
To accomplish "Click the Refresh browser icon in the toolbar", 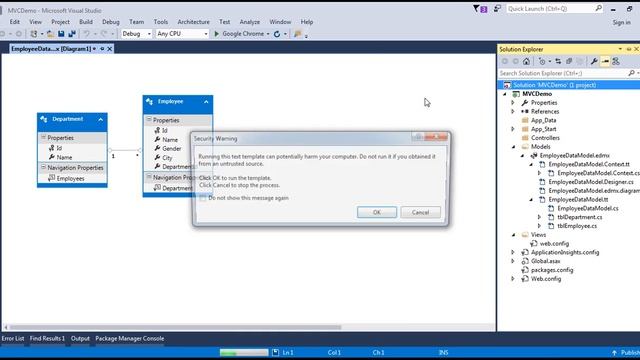I will (x=277, y=34).
